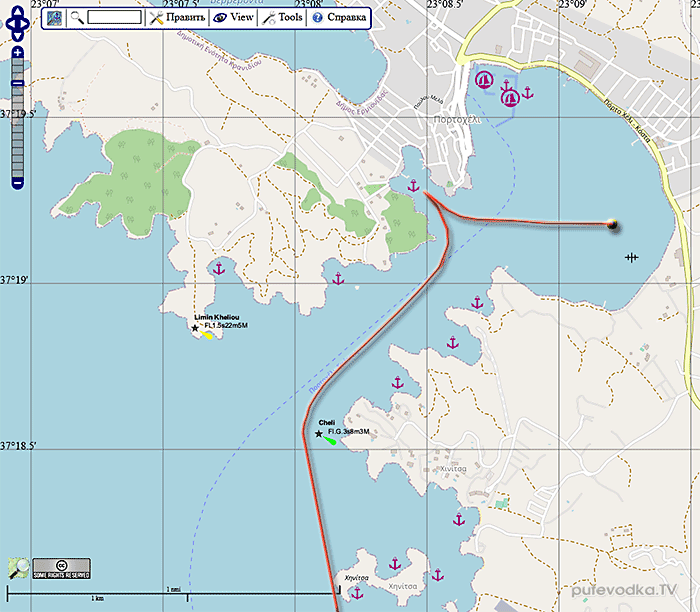This screenshot has height=612, width=700.
Task: Click the wreck symbol below the track endpoint
Action: coord(631,258)
